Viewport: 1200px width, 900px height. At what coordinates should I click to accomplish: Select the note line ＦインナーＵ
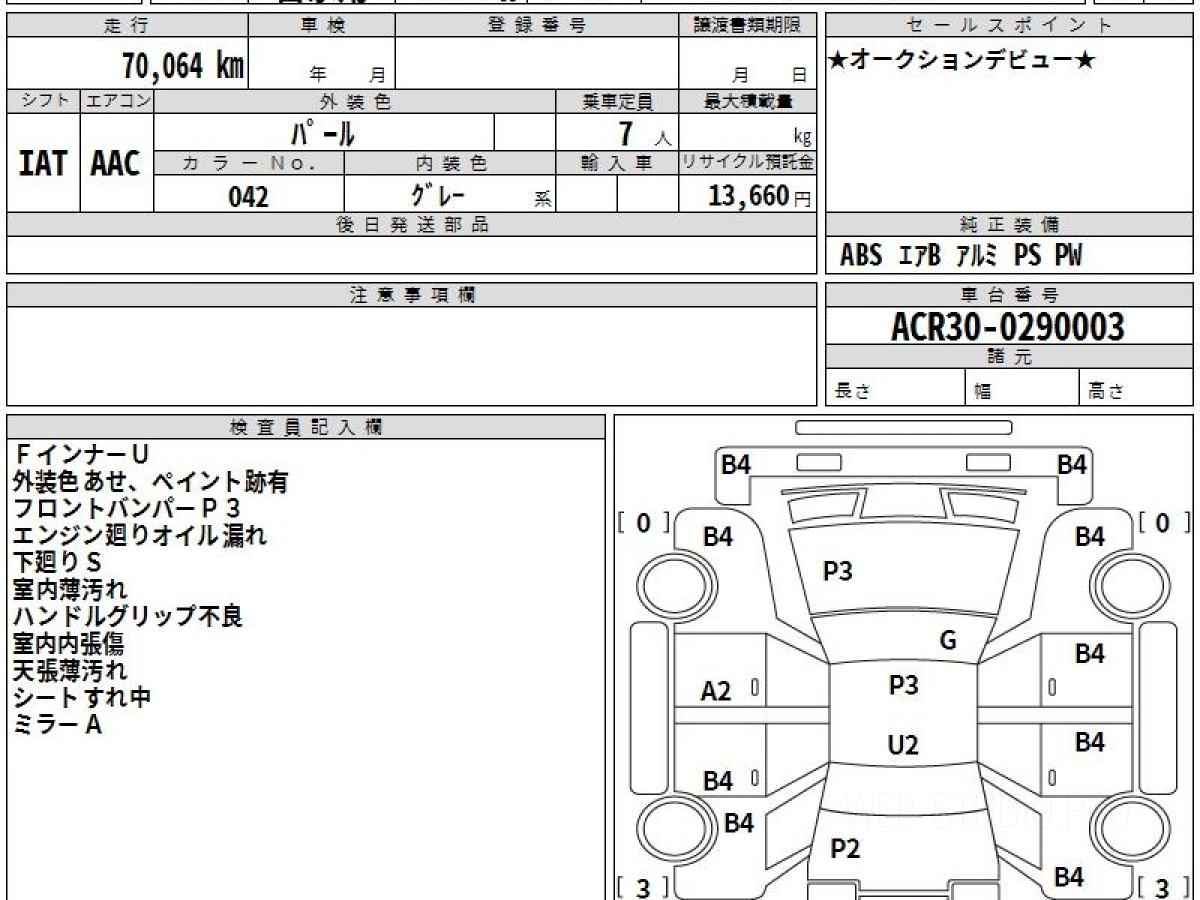(81, 455)
